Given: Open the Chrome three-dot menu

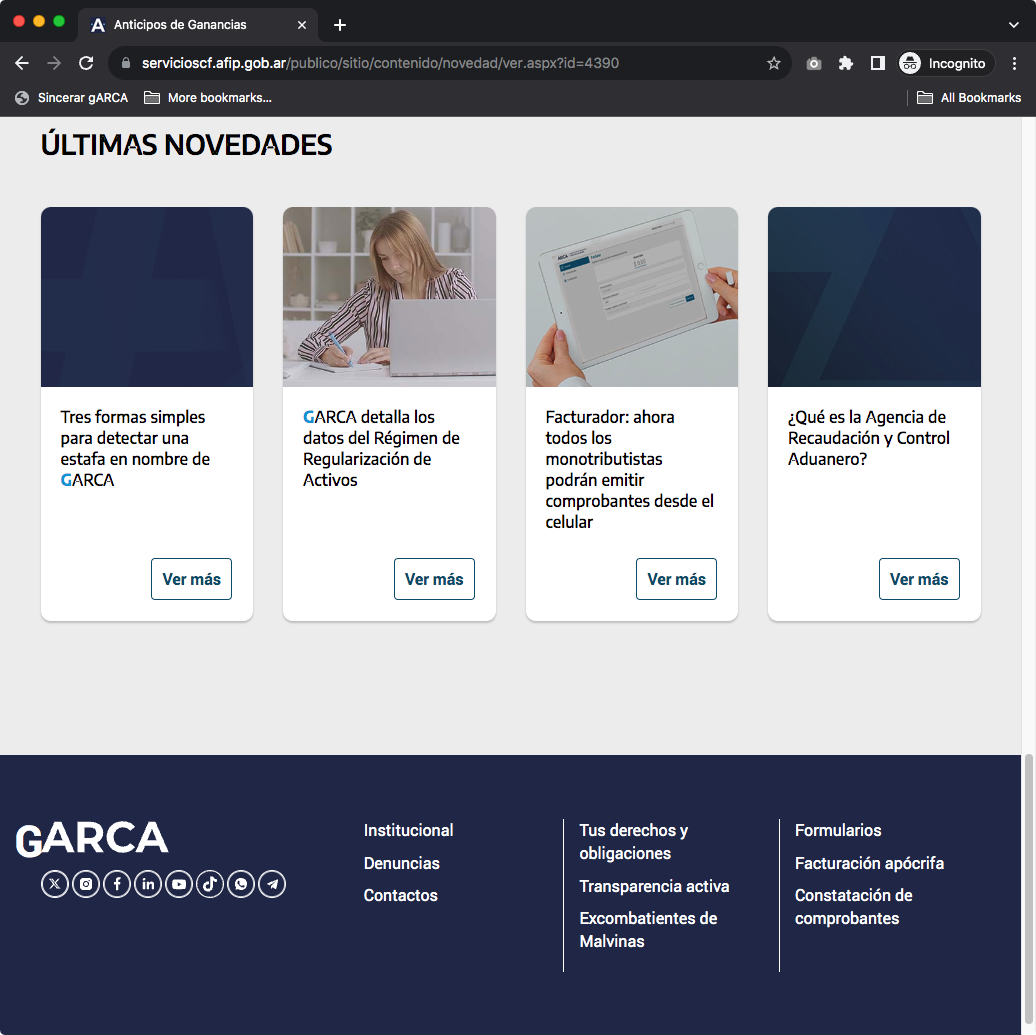Looking at the screenshot, I should coord(1014,63).
